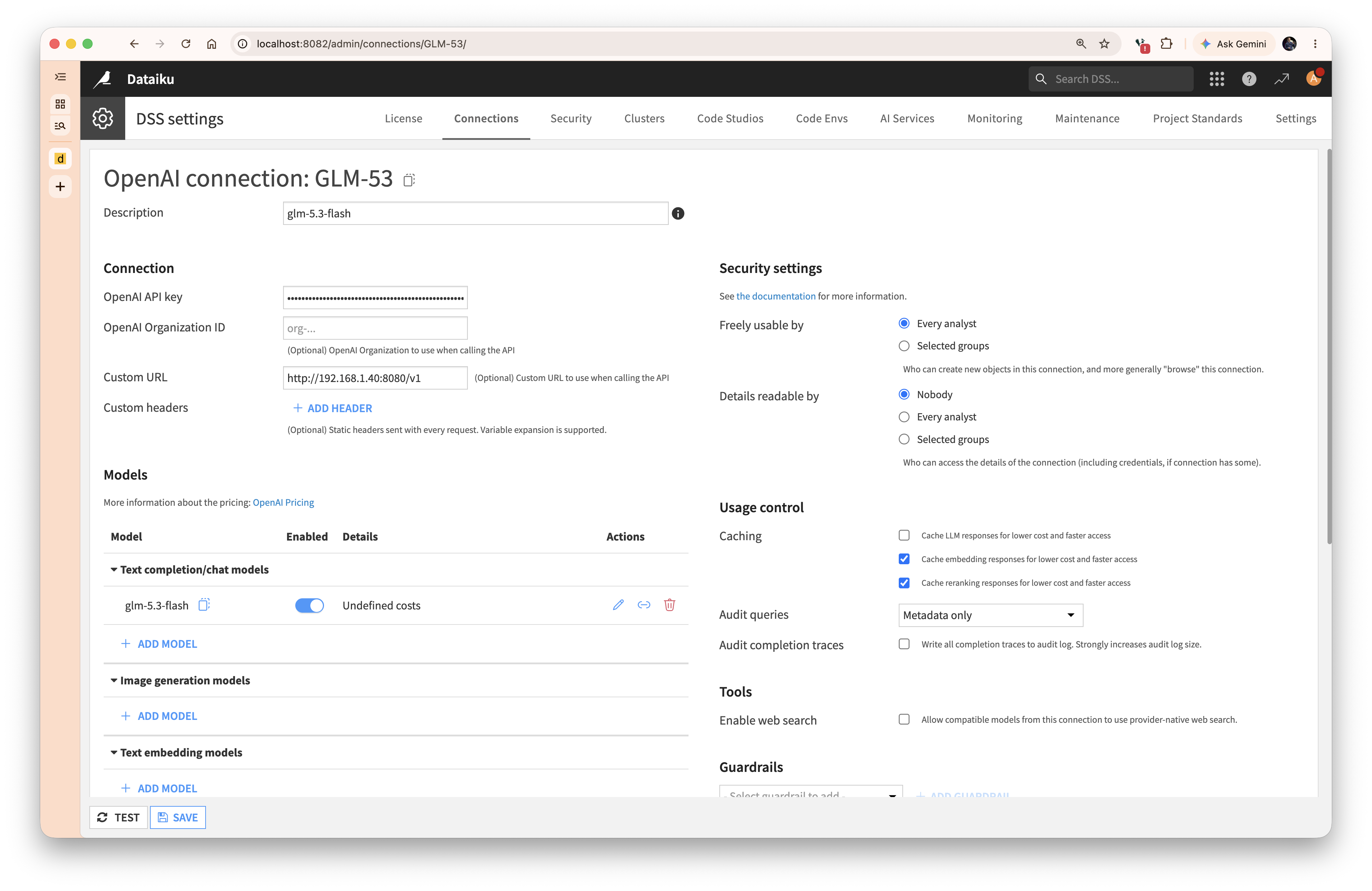
Task: Select 'Every analyst' for Details readable by
Action: click(x=904, y=417)
